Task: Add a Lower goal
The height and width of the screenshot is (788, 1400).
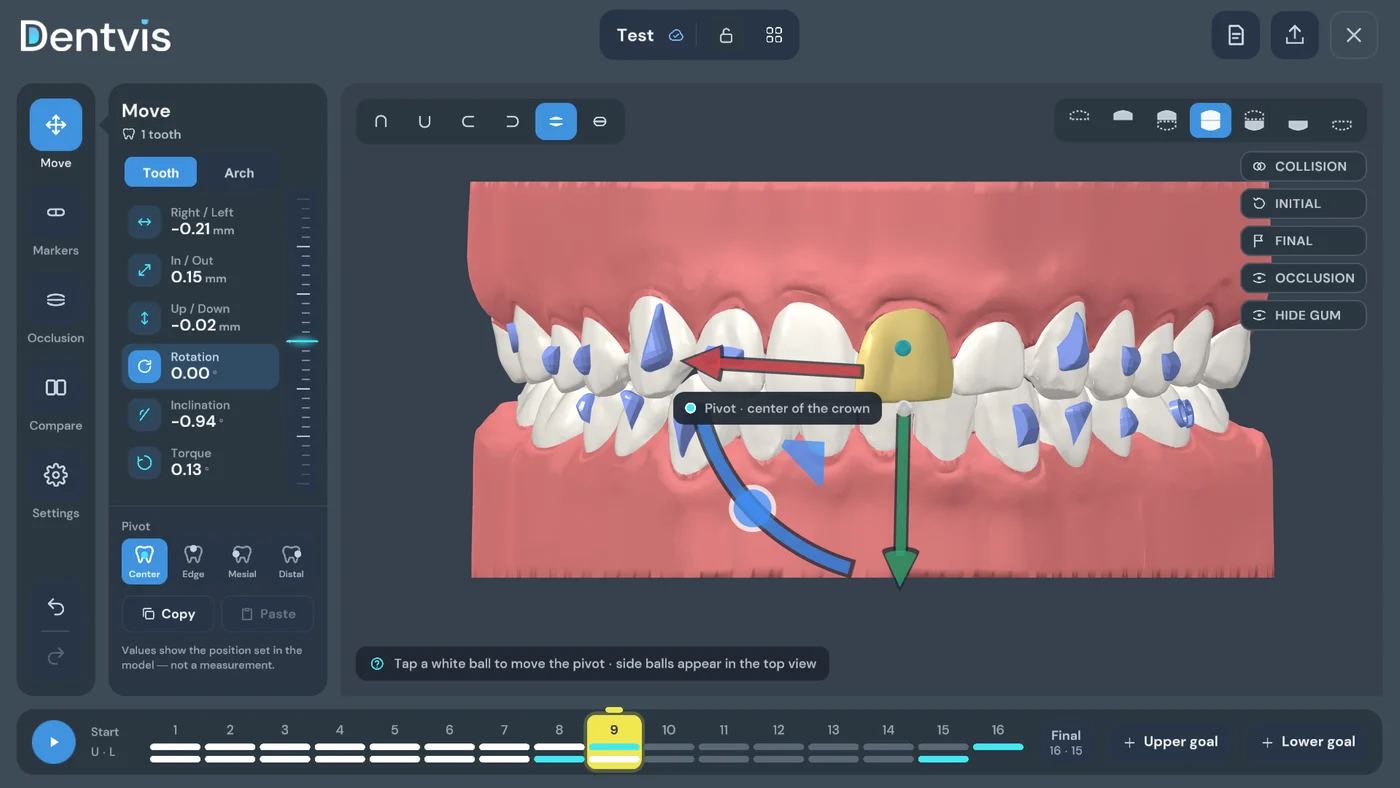Action: (x=1308, y=742)
